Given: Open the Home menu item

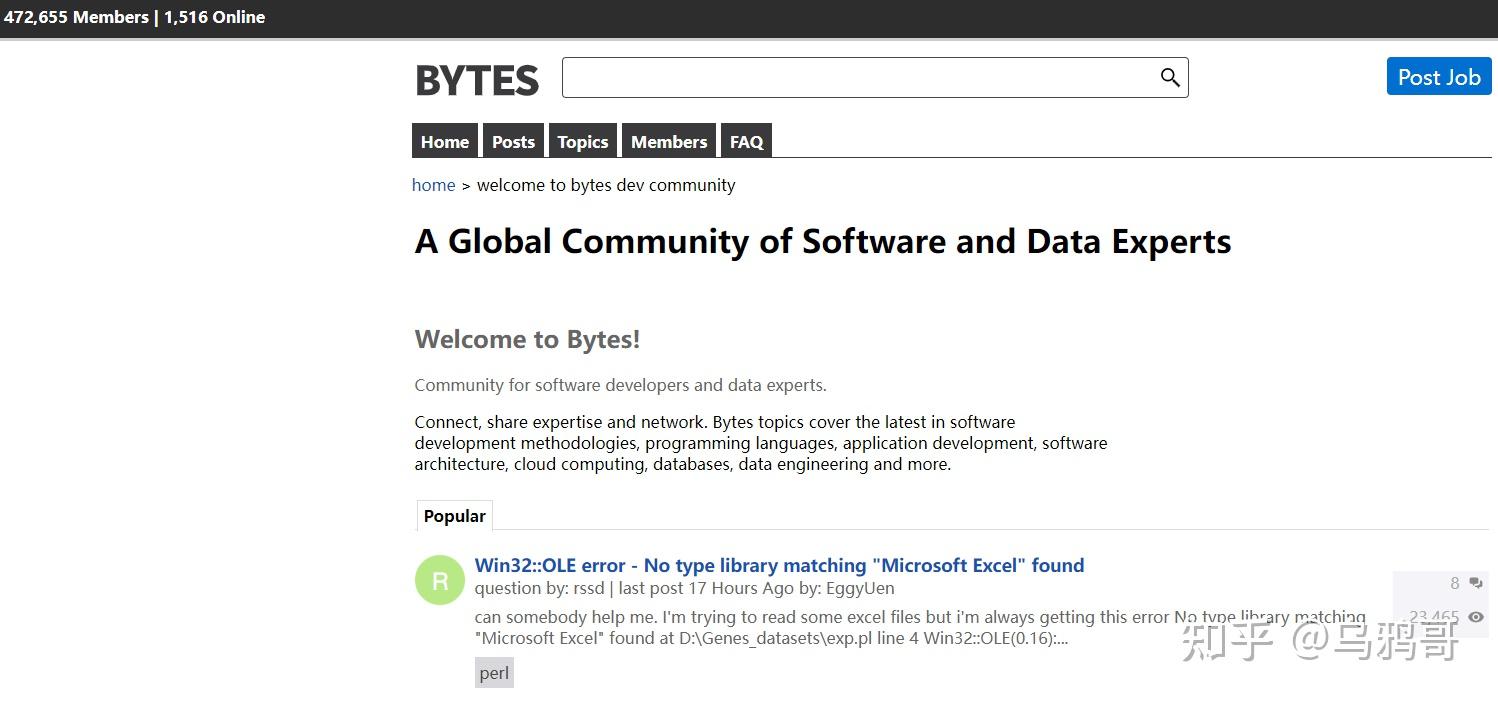Looking at the screenshot, I should [445, 142].
